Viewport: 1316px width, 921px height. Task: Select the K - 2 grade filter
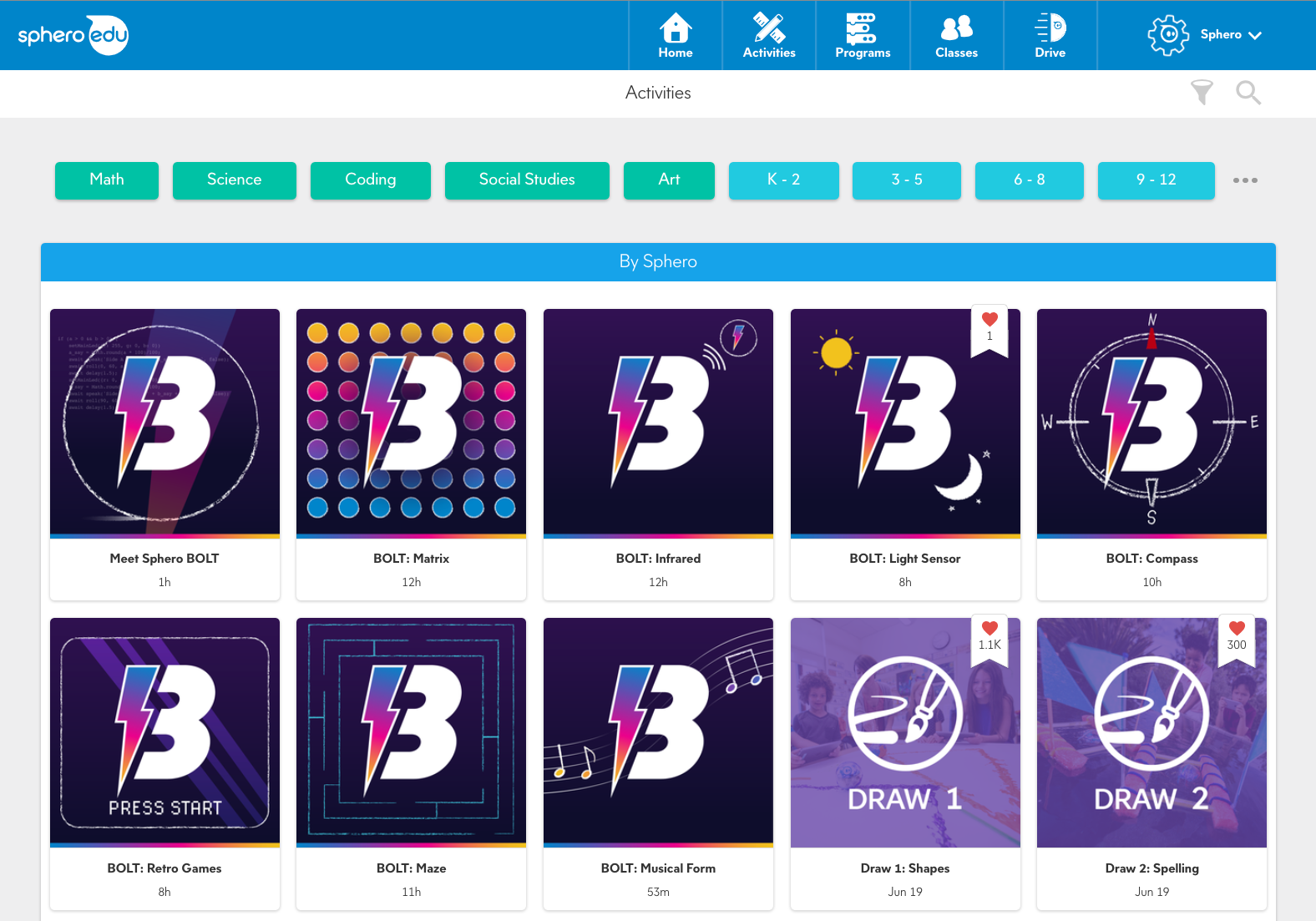(x=784, y=180)
